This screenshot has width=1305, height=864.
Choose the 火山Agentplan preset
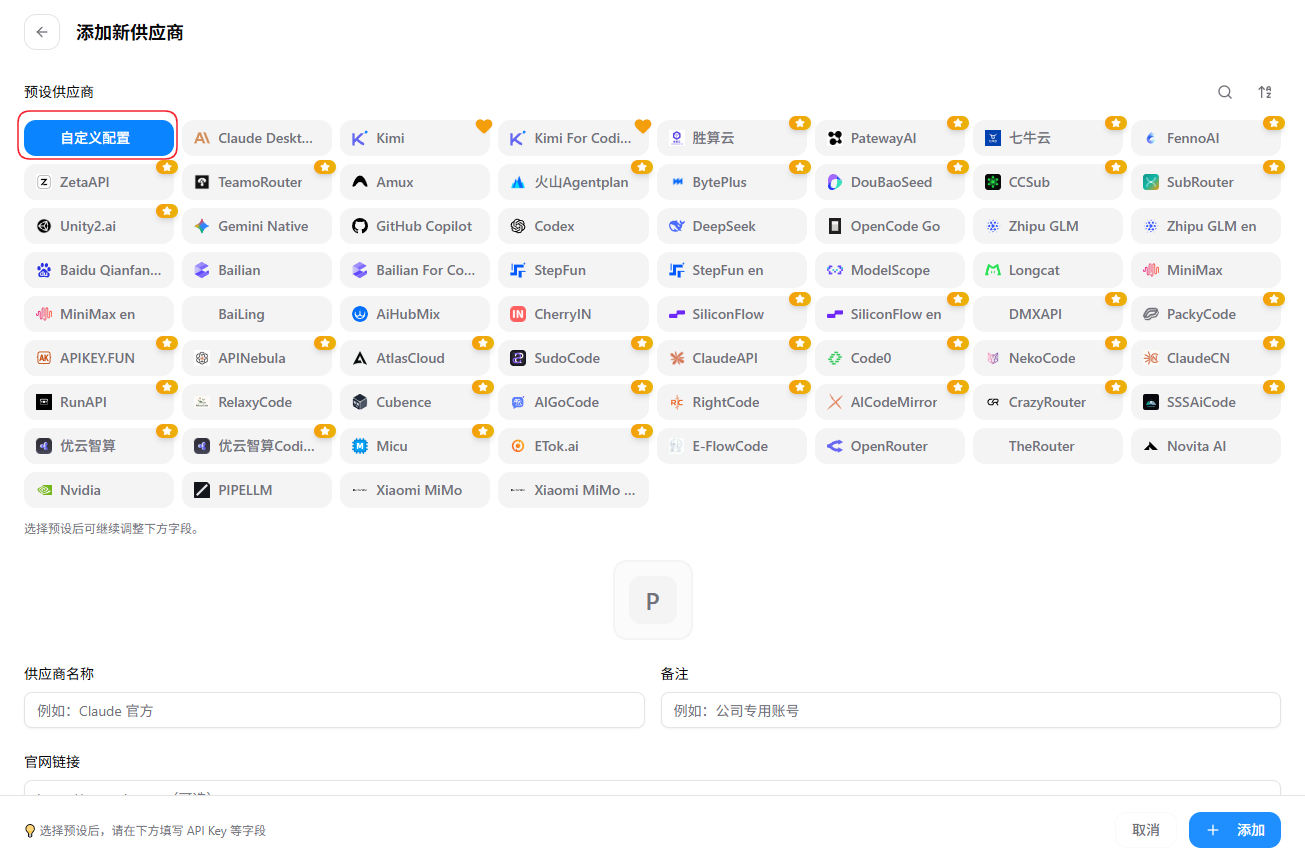[573, 182]
